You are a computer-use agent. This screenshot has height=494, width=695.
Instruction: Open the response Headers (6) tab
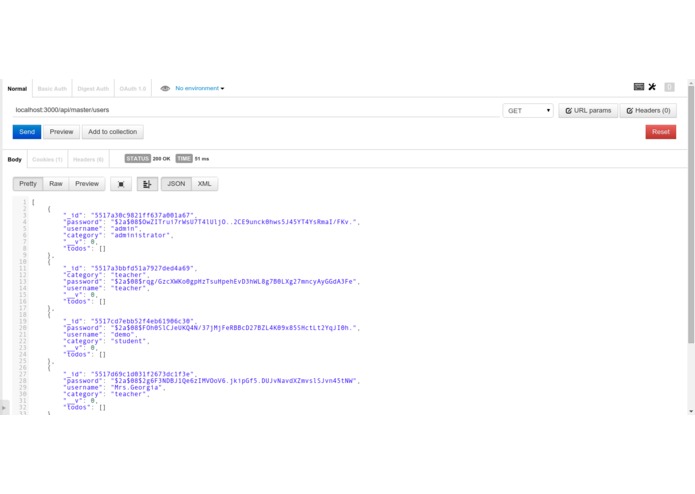[88, 159]
